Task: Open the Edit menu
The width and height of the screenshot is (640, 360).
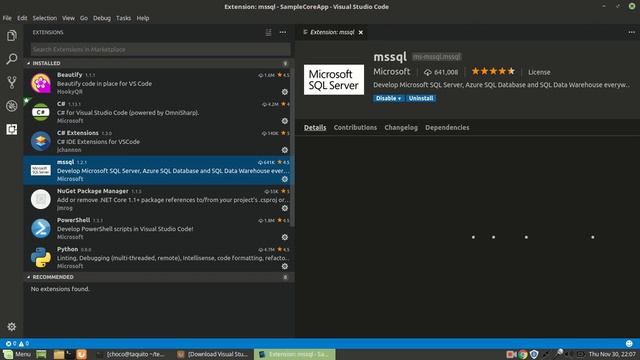Action: pyautogui.click(x=22, y=18)
